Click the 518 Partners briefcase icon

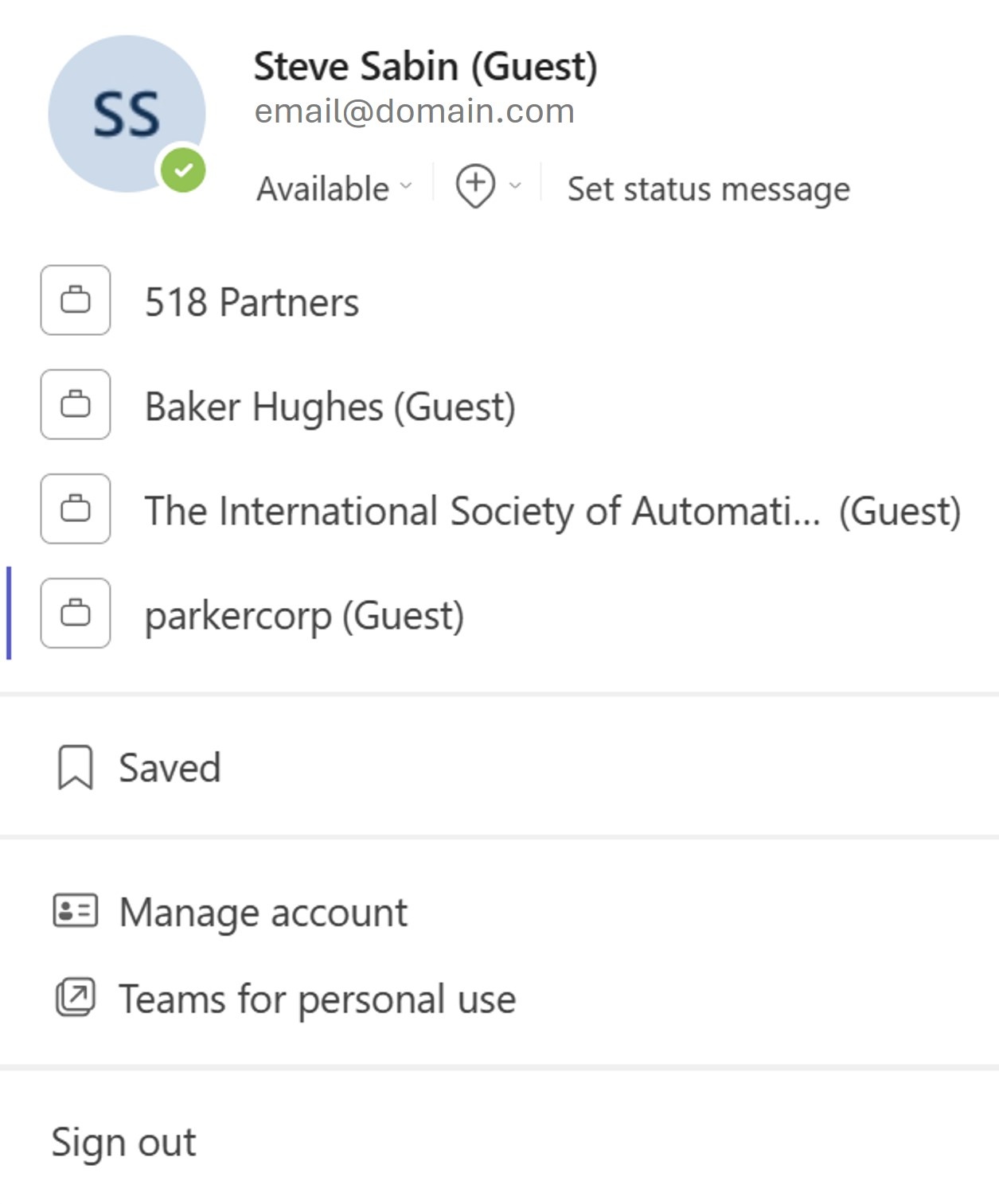(76, 300)
